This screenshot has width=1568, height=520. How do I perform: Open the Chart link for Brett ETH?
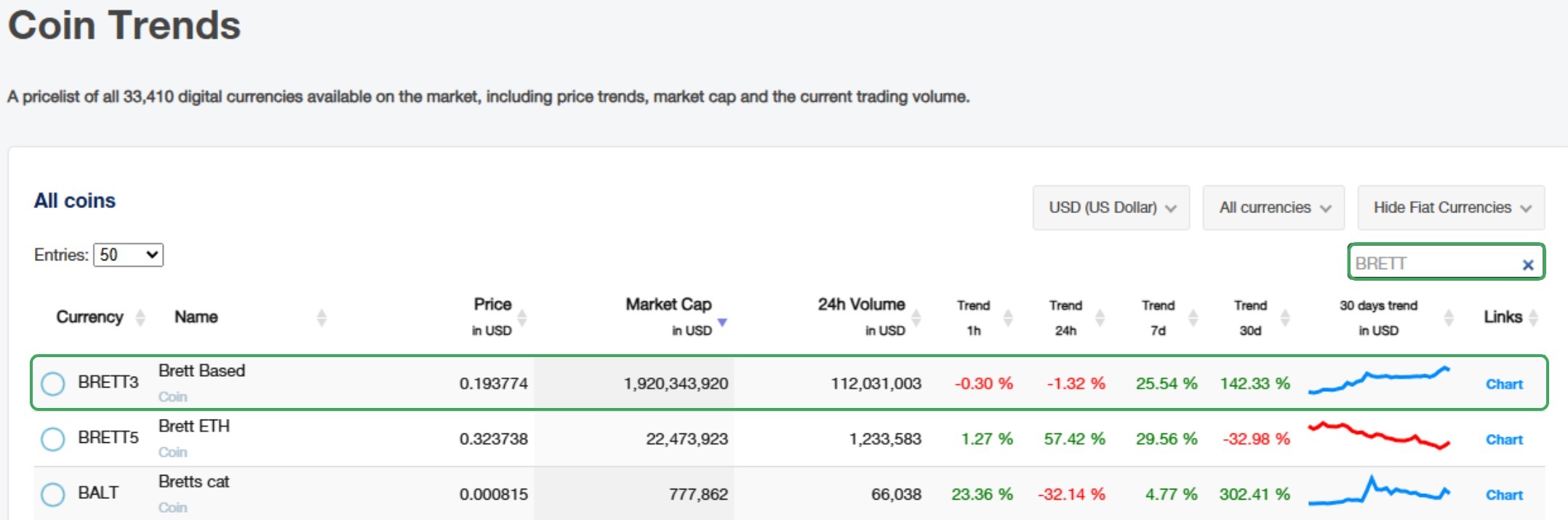click(x=1504, y=439)
